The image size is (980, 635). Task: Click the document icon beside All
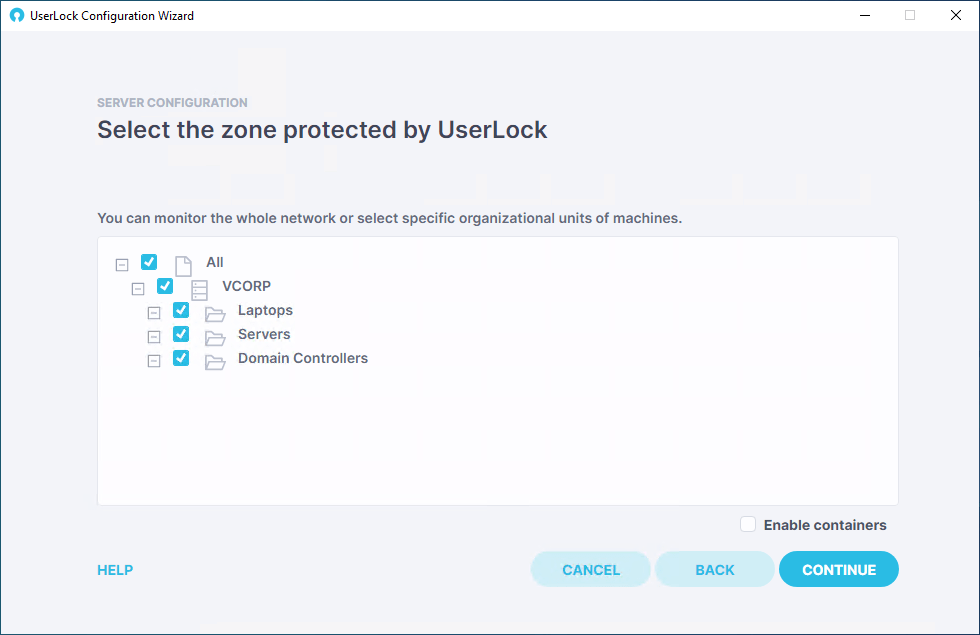pyautogui.click(x=183, y=266)
